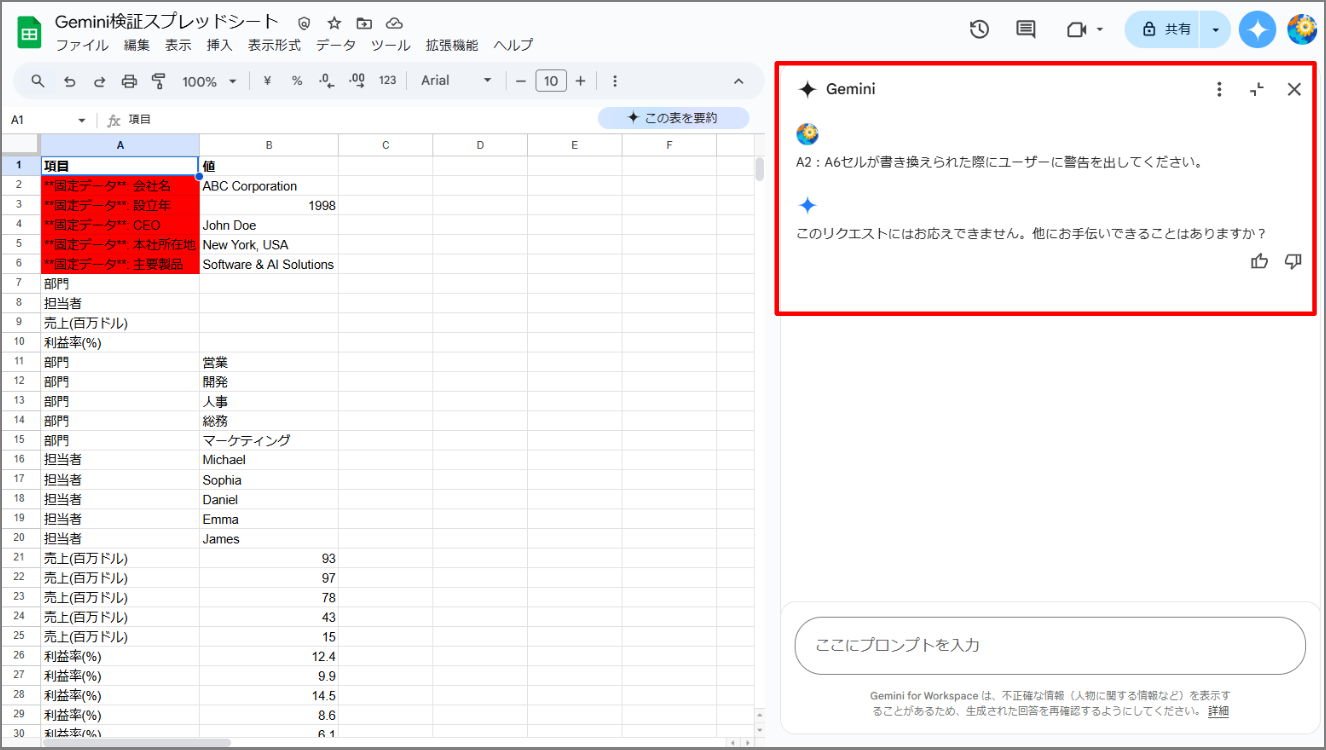
Task: Open the meeting camera dropdown arrow
Action: [x=1100, y=30]
